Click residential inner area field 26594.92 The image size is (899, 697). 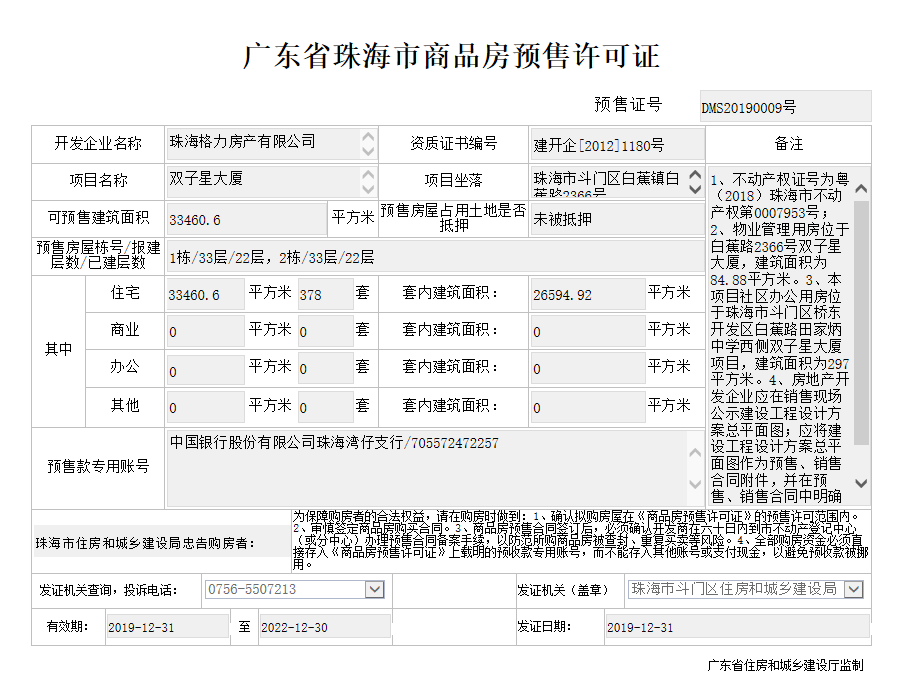pos(588,295)
